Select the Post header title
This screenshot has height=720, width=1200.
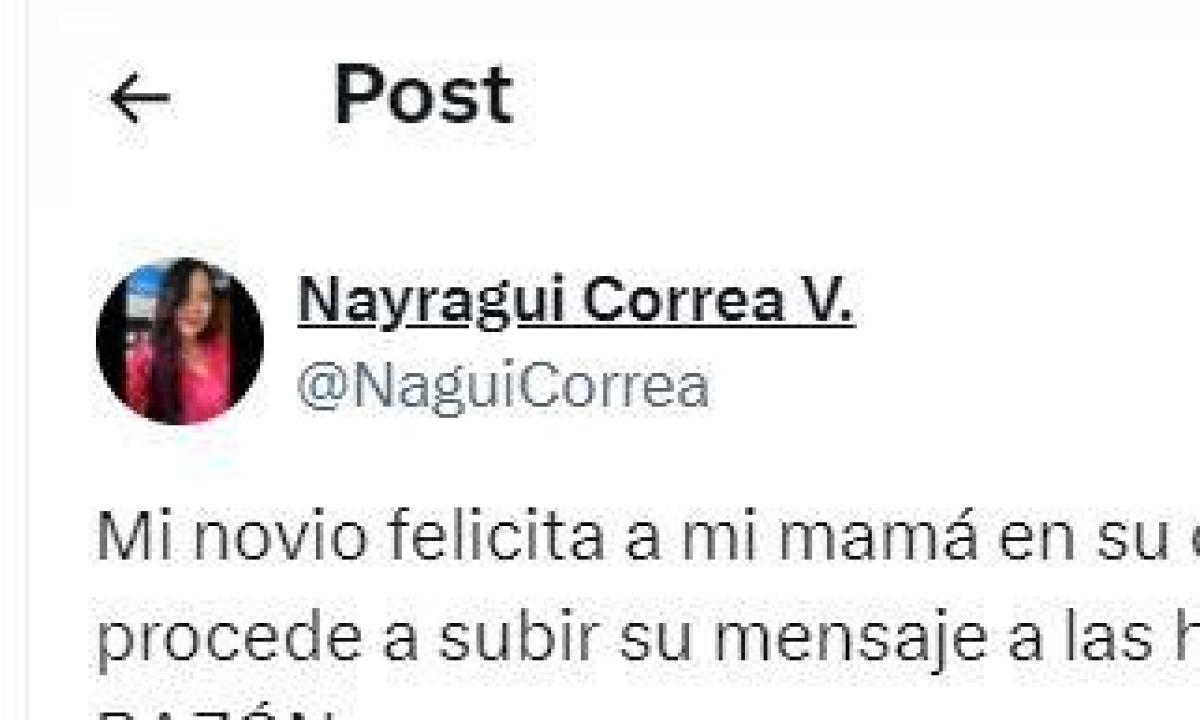423,95
